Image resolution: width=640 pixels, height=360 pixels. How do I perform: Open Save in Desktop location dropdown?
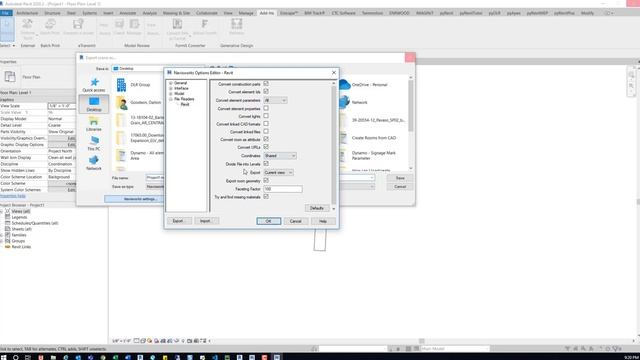click(x=157, y=69)
